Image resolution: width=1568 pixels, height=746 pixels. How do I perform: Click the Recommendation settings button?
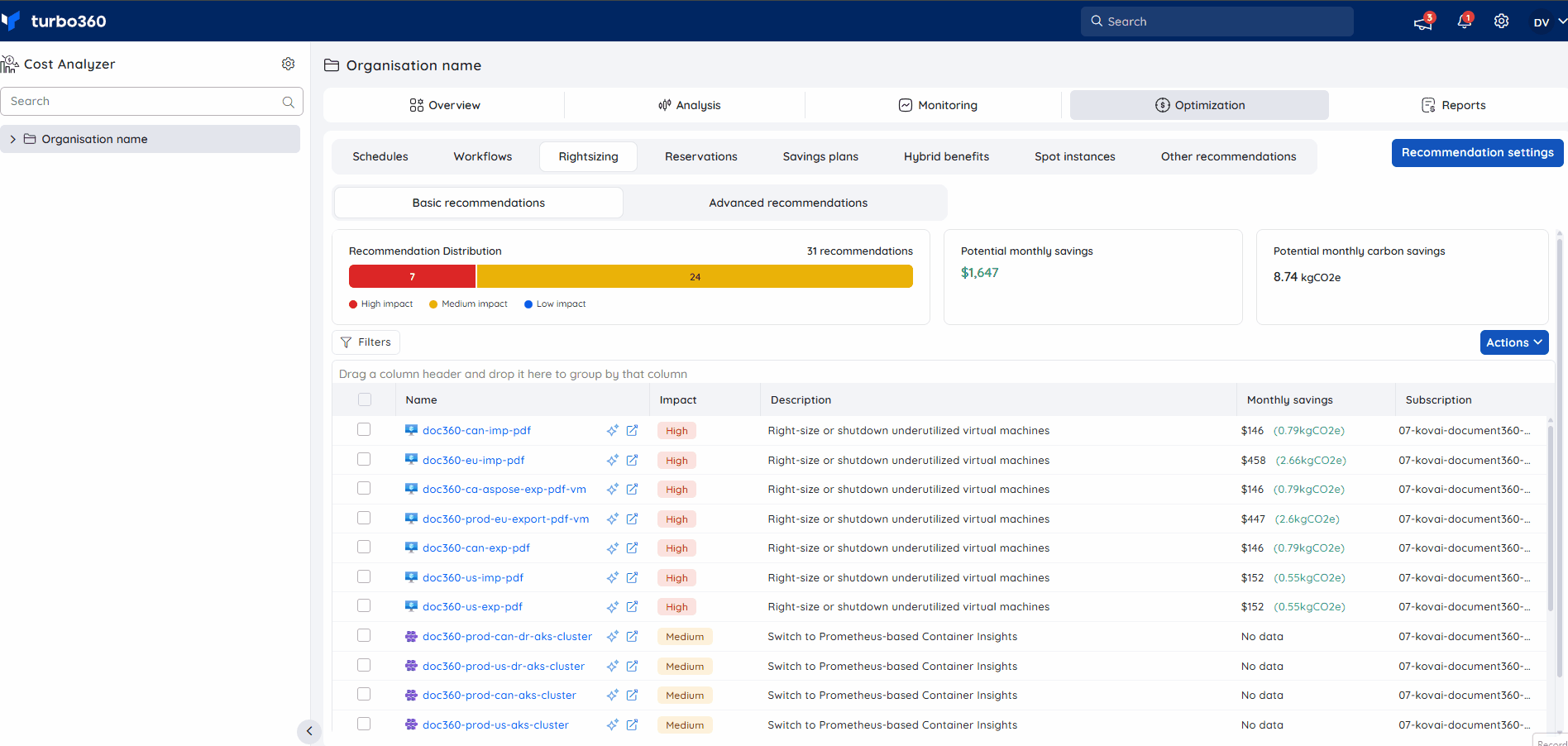[1478, 153]
